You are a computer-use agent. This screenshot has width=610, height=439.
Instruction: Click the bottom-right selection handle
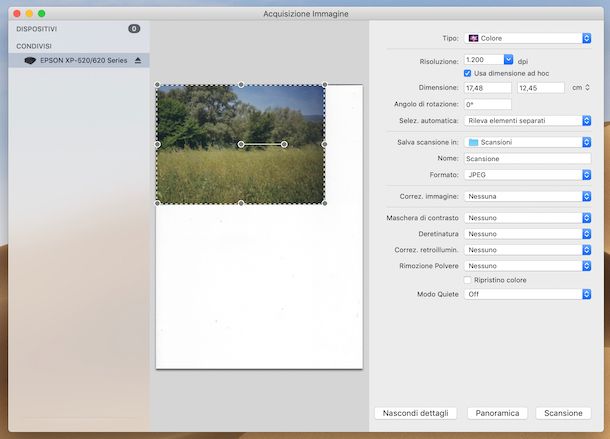coord(325,203)
